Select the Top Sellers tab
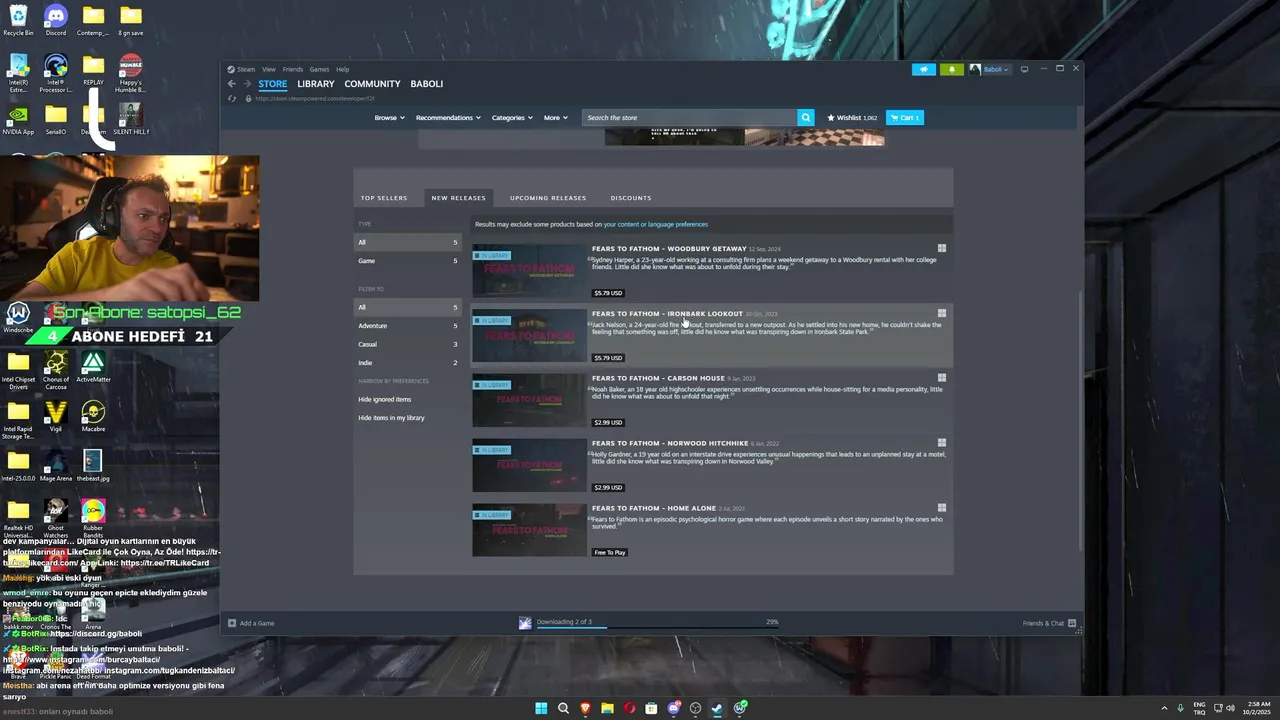Image resolution: width=1280 pixels, height=720 pixels. pos(384,198)
